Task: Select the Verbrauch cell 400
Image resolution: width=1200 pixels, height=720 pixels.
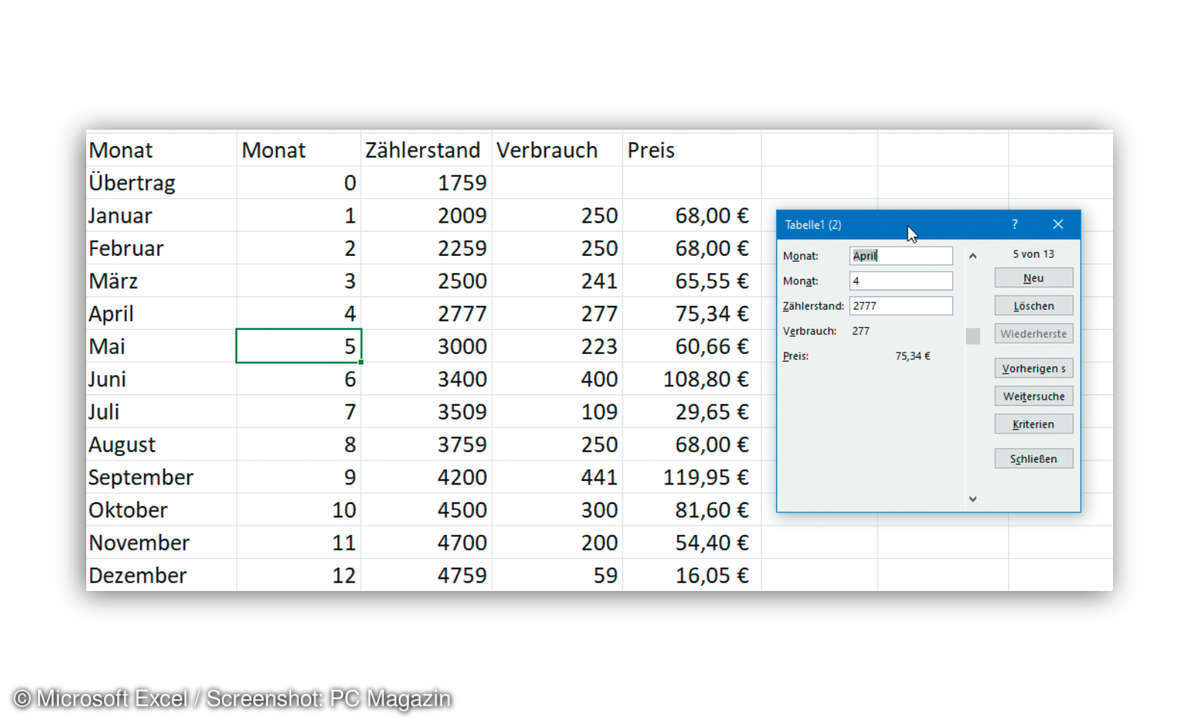Action: point(557,379)
